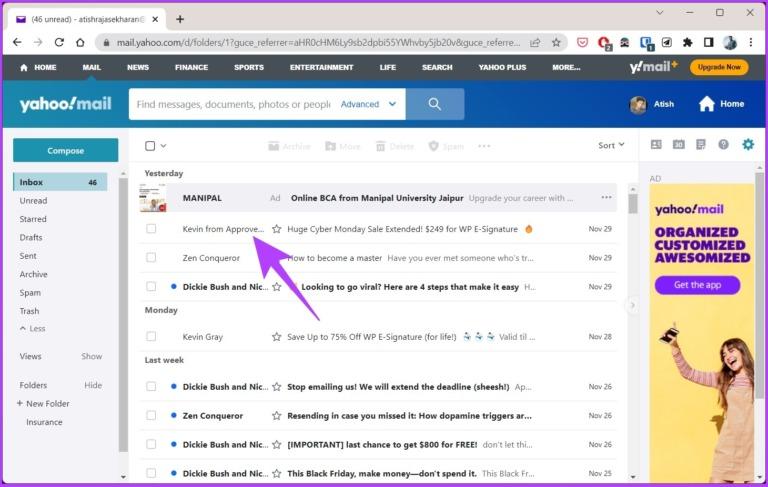Image resolution: width=768 pixels, height=487 pixels.
Task: Check the Kevin Gray email checkbox
Action: 151,337
